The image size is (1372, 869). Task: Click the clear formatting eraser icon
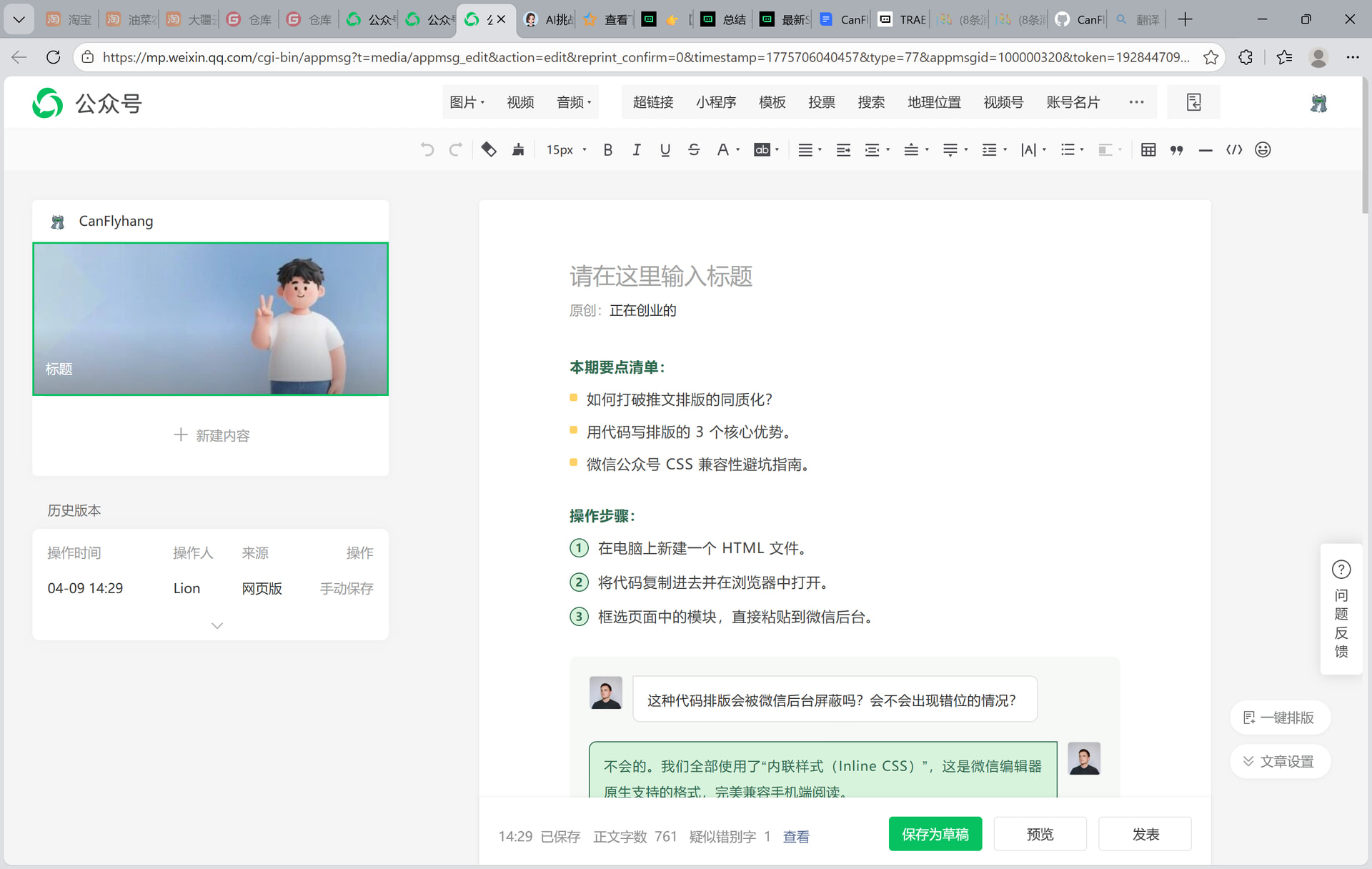[x=489, y=149]
